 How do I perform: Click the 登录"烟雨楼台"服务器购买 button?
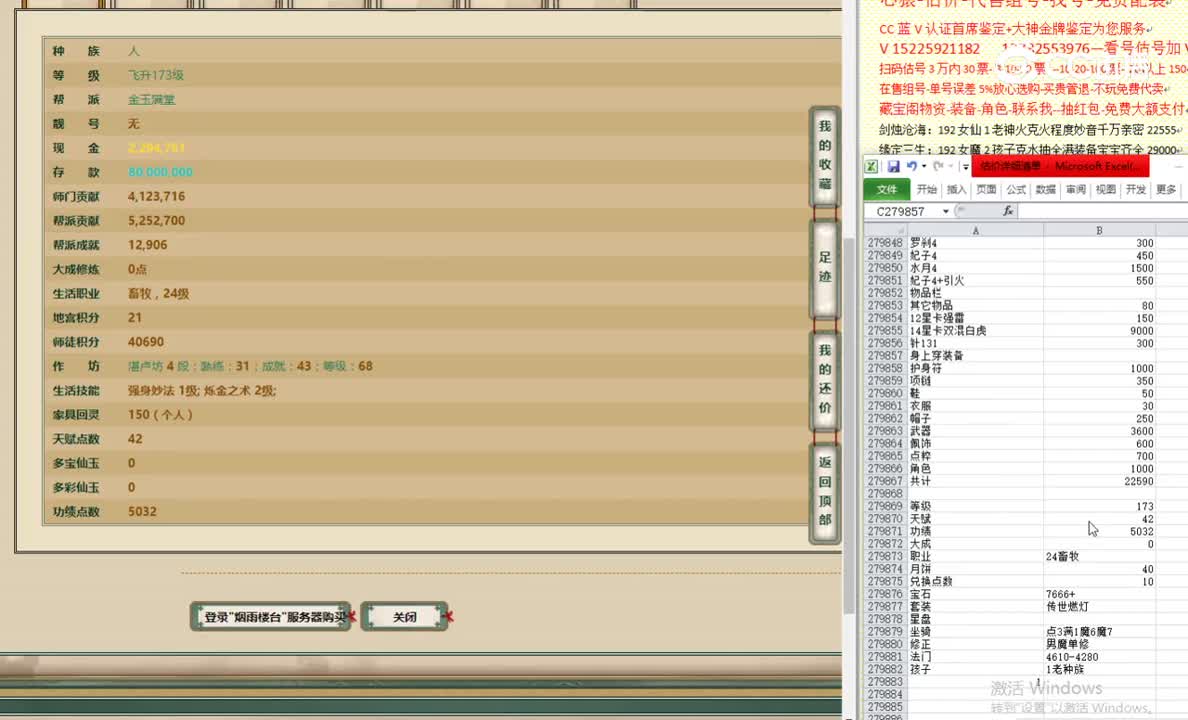(271, 617)
